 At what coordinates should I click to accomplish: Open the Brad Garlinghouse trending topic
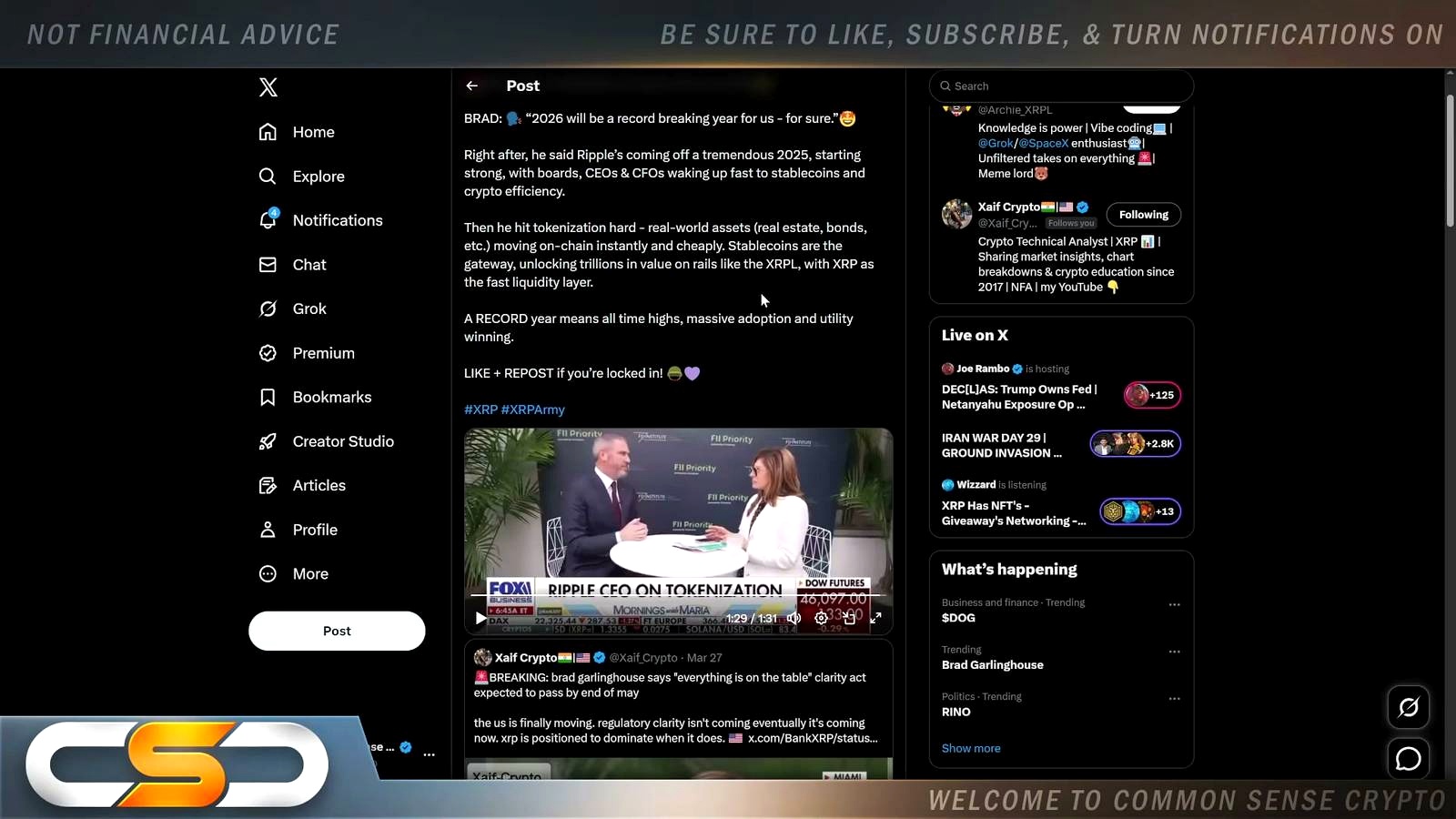pyautogui.click(x=993, y=665)
